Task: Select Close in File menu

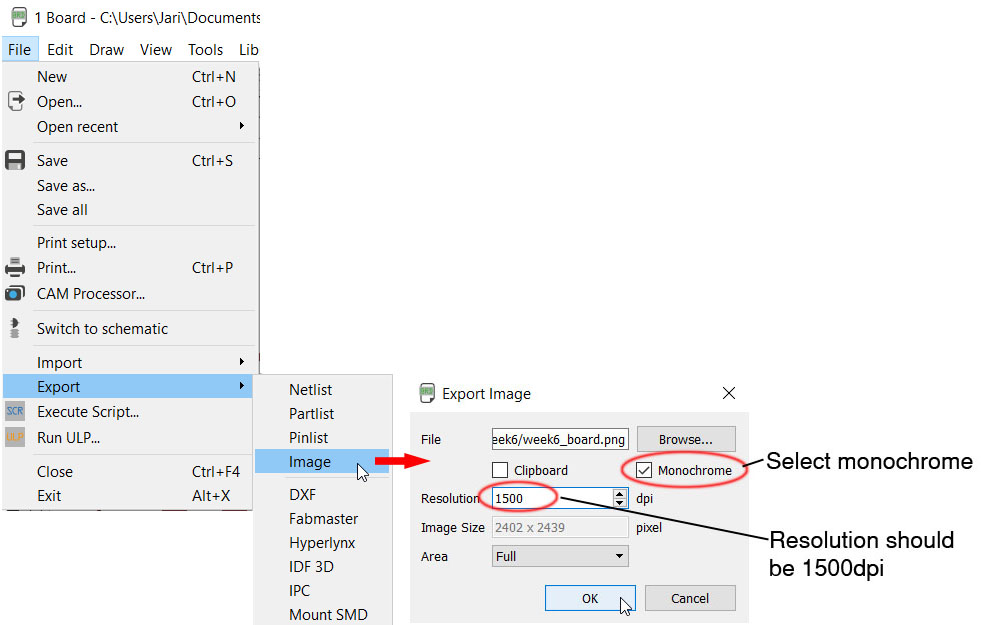Action: click(128, 471)
